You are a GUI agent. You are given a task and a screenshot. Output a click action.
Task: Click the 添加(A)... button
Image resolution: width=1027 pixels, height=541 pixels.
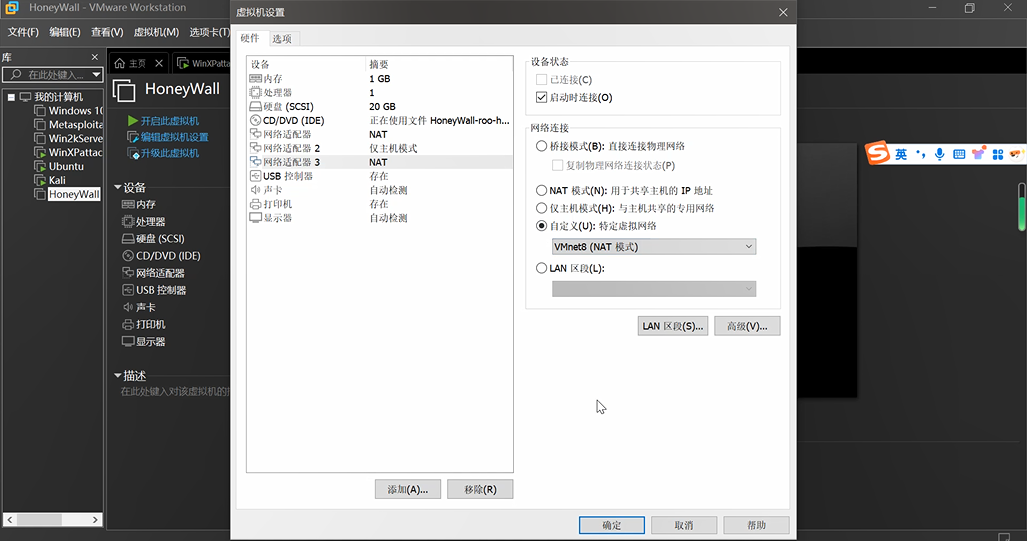pos(407,489)
